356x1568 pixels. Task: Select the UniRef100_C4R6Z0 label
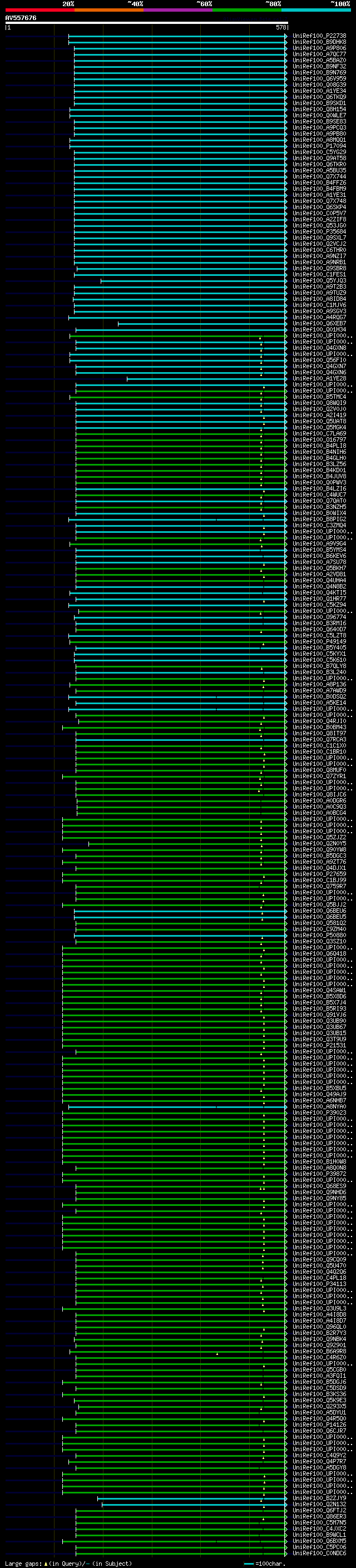pyautogui.click(x=319, y=1357)
